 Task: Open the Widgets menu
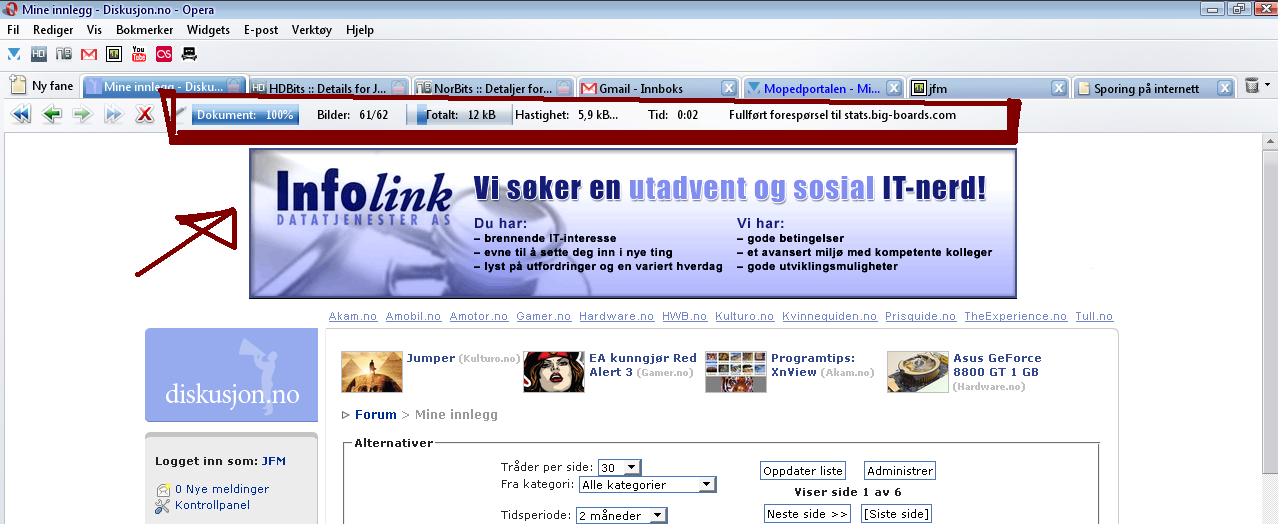tap(208, 30)
